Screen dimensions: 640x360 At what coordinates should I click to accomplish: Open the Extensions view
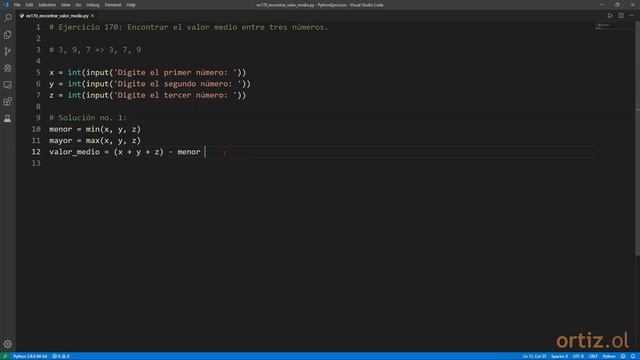tap(8, 102)
